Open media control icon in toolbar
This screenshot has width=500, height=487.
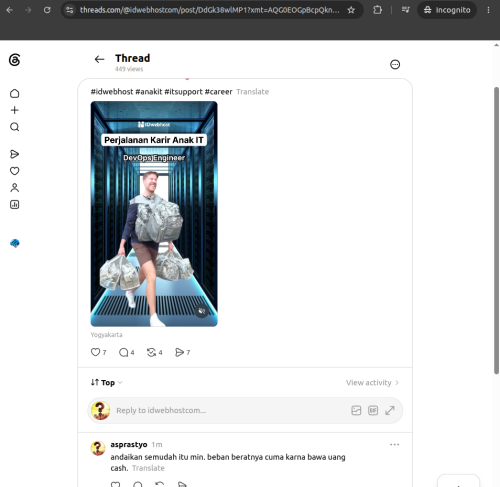[405, 10]
